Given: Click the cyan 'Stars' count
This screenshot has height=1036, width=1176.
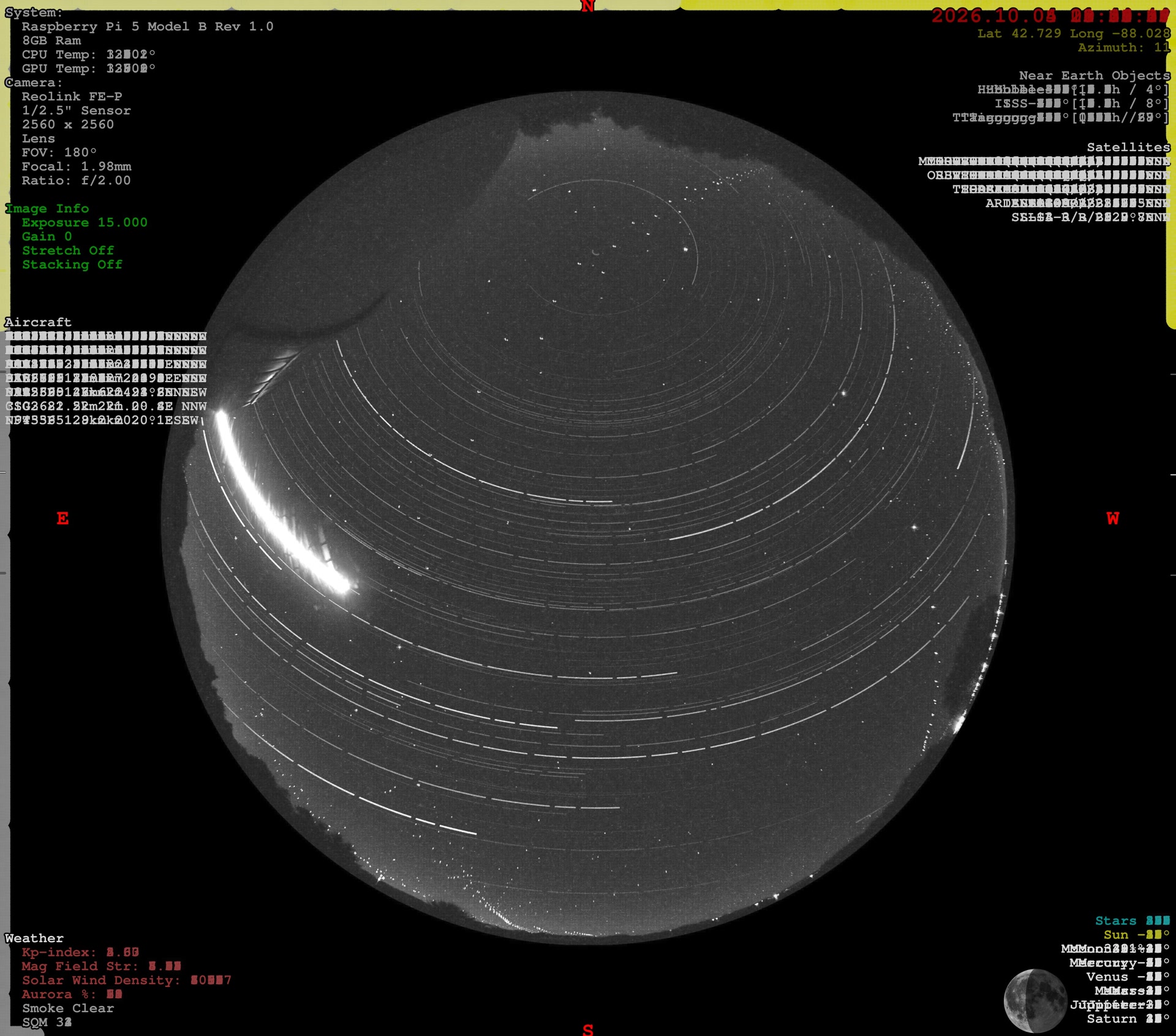Looking at the screenshot, I should 1133,921.
